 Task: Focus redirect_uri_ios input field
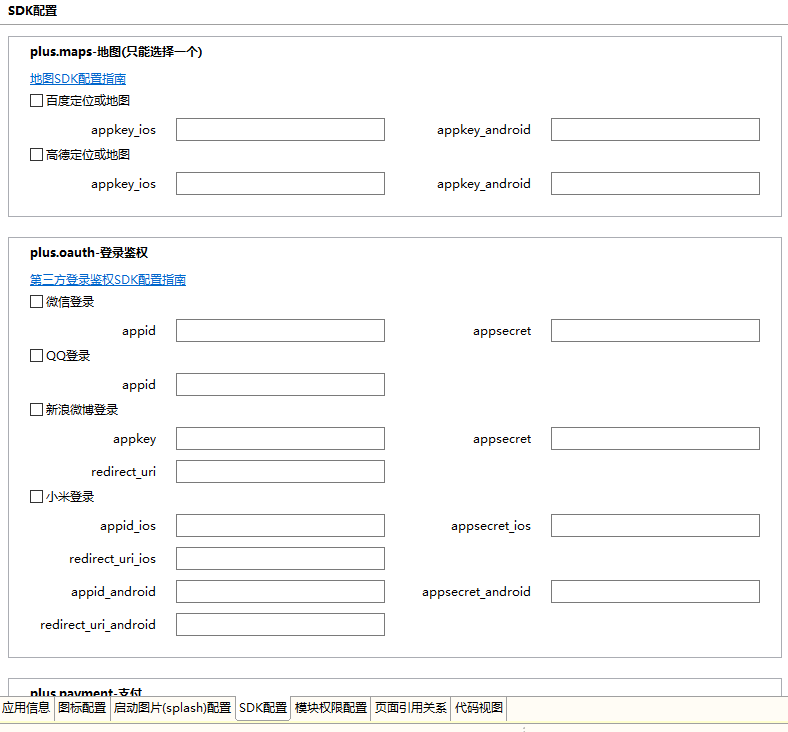(x=280, y=558)
